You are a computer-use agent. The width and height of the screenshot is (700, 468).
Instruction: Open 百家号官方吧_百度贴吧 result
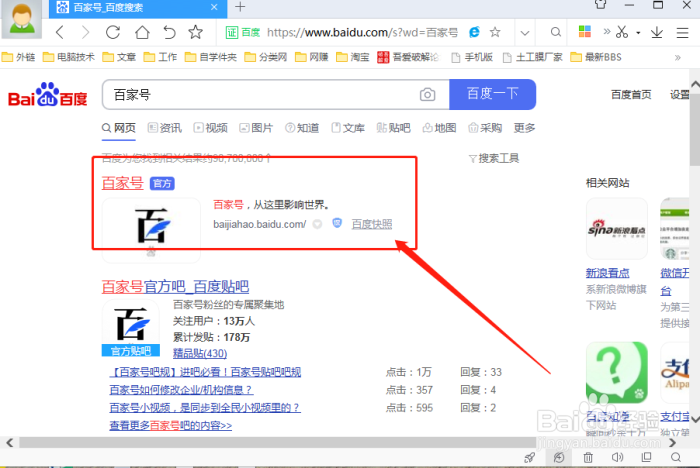click(175, 287)
